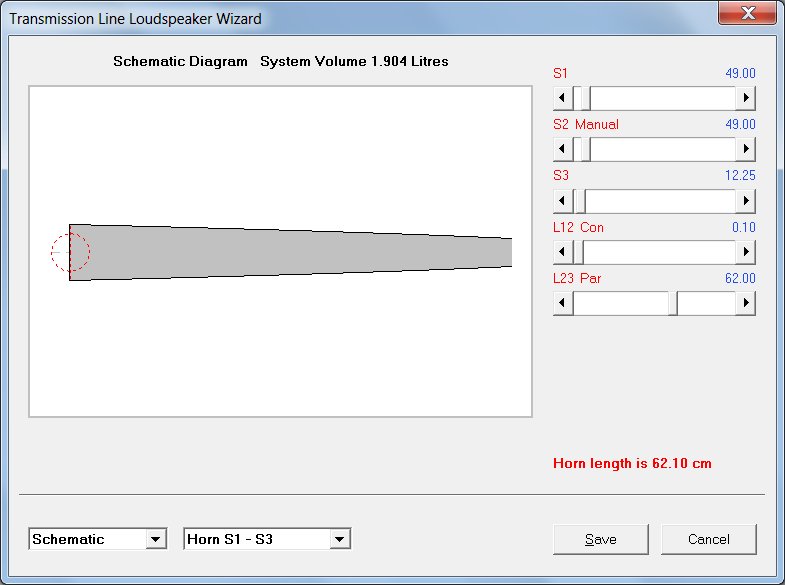
Task: Click the L23 Par label
Action: (x=577, y=279)
